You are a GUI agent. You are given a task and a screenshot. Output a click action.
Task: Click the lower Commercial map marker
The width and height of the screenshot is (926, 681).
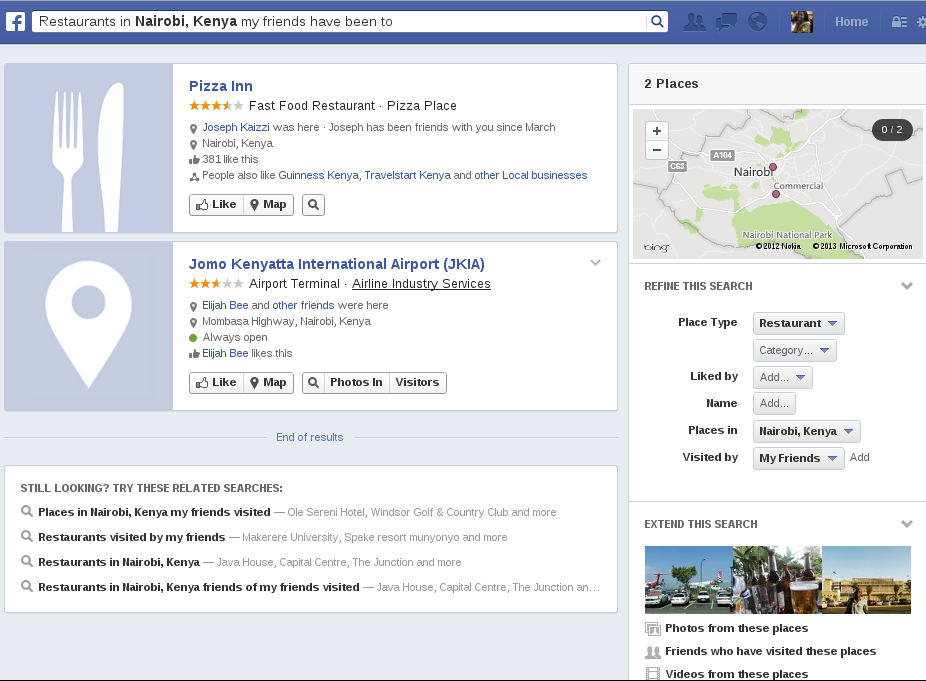776,194
